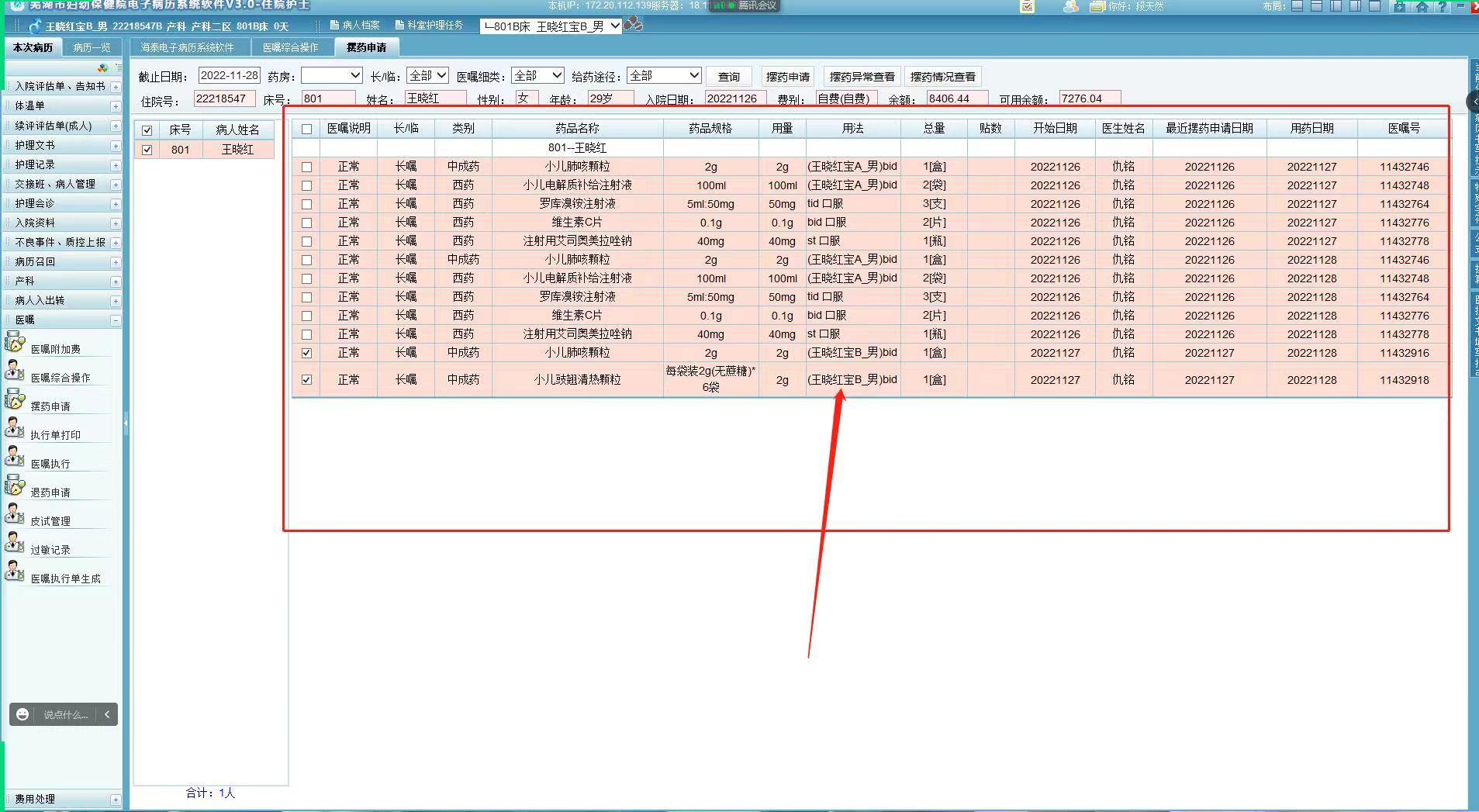Open 病人档案 in the top toolbar
The image size is (1479, 812).
tap(354, 25)
